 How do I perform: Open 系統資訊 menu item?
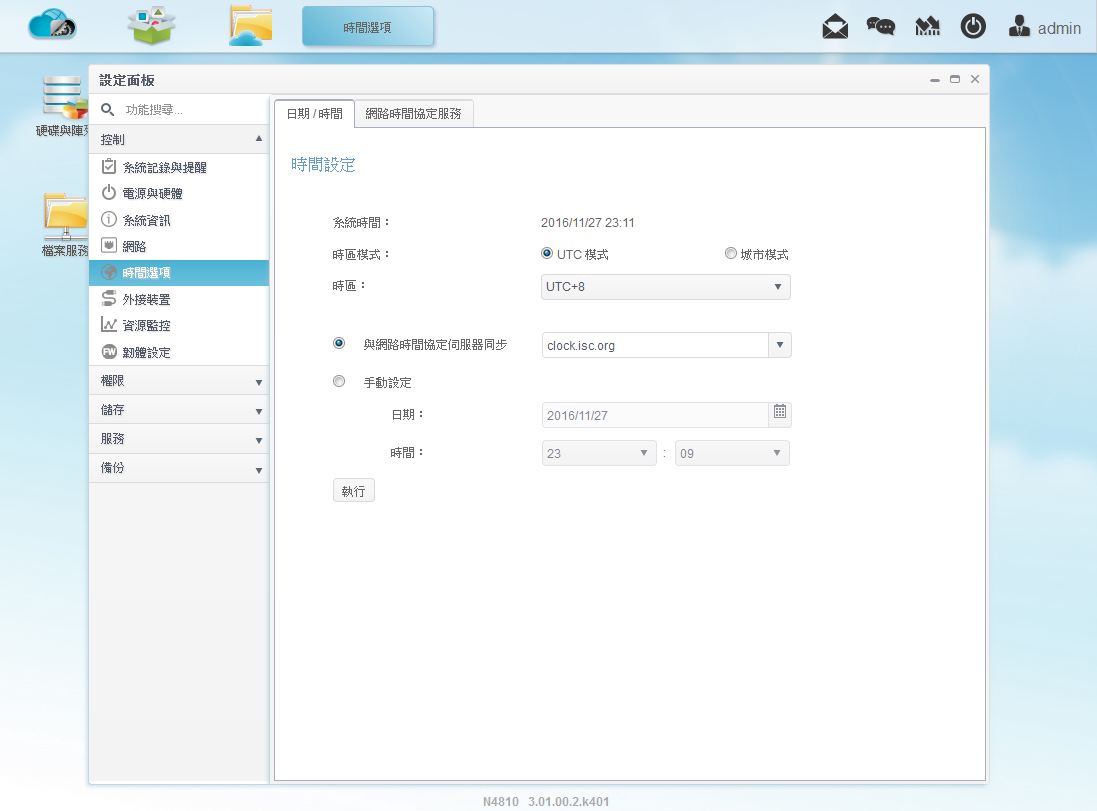(x=179, y=220)
